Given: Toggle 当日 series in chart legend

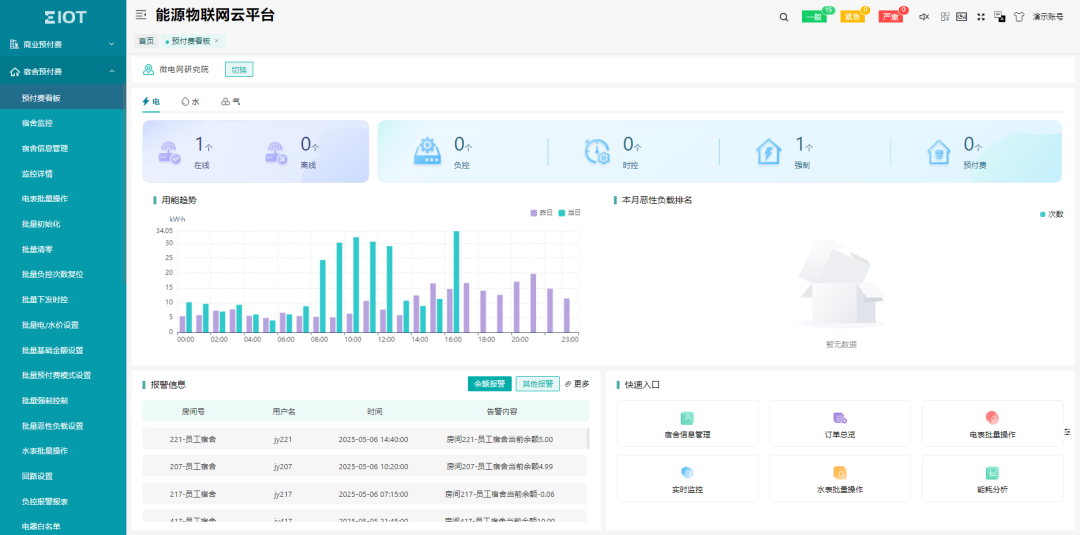Looking at the screenshot, I should click(570, 213).
